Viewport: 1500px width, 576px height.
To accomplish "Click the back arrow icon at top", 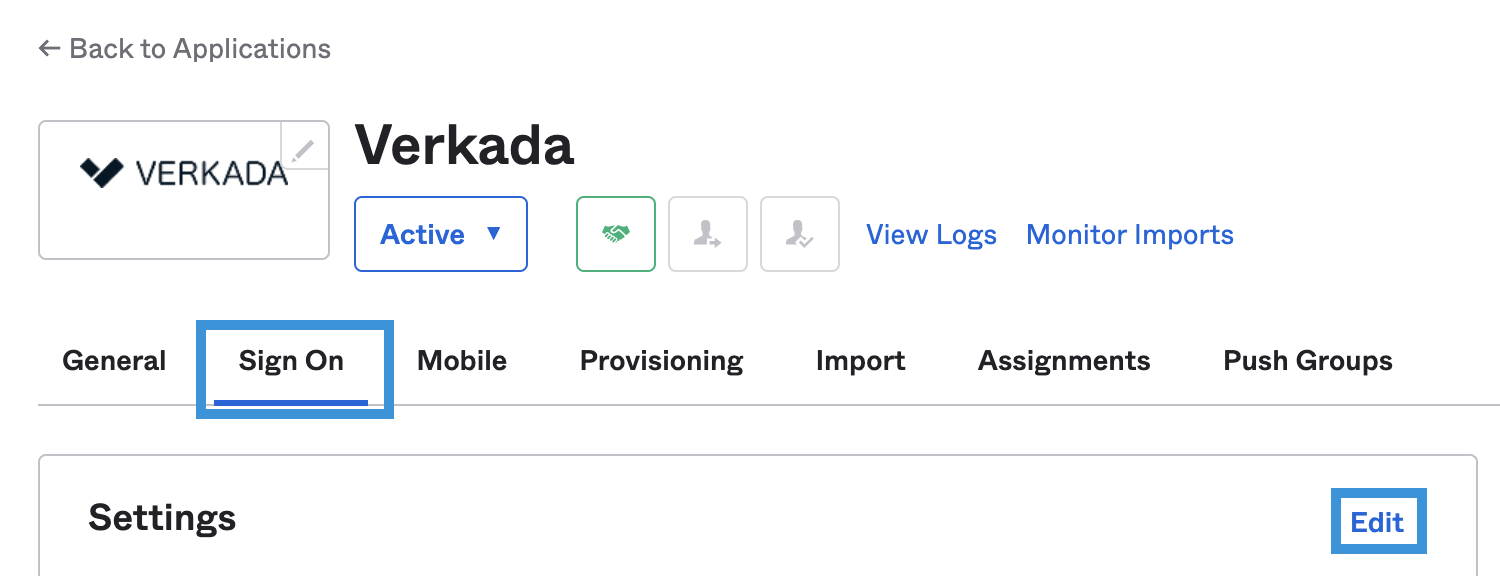I will point(48,49).
